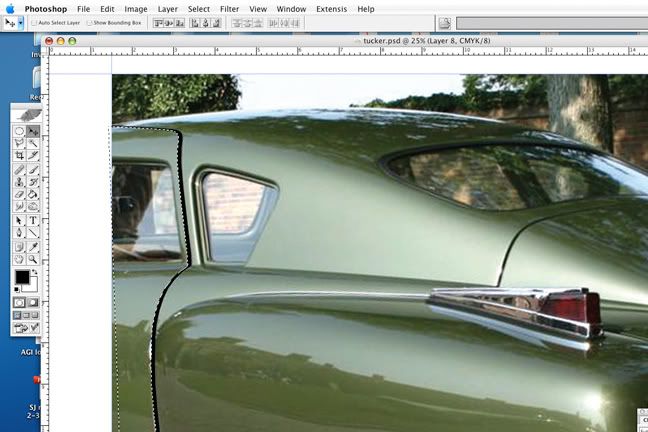Screen dimensions: 648x432
Task: Click the tucker.psd document title bar
Action: pyautogui.click(x=400, y=41)
